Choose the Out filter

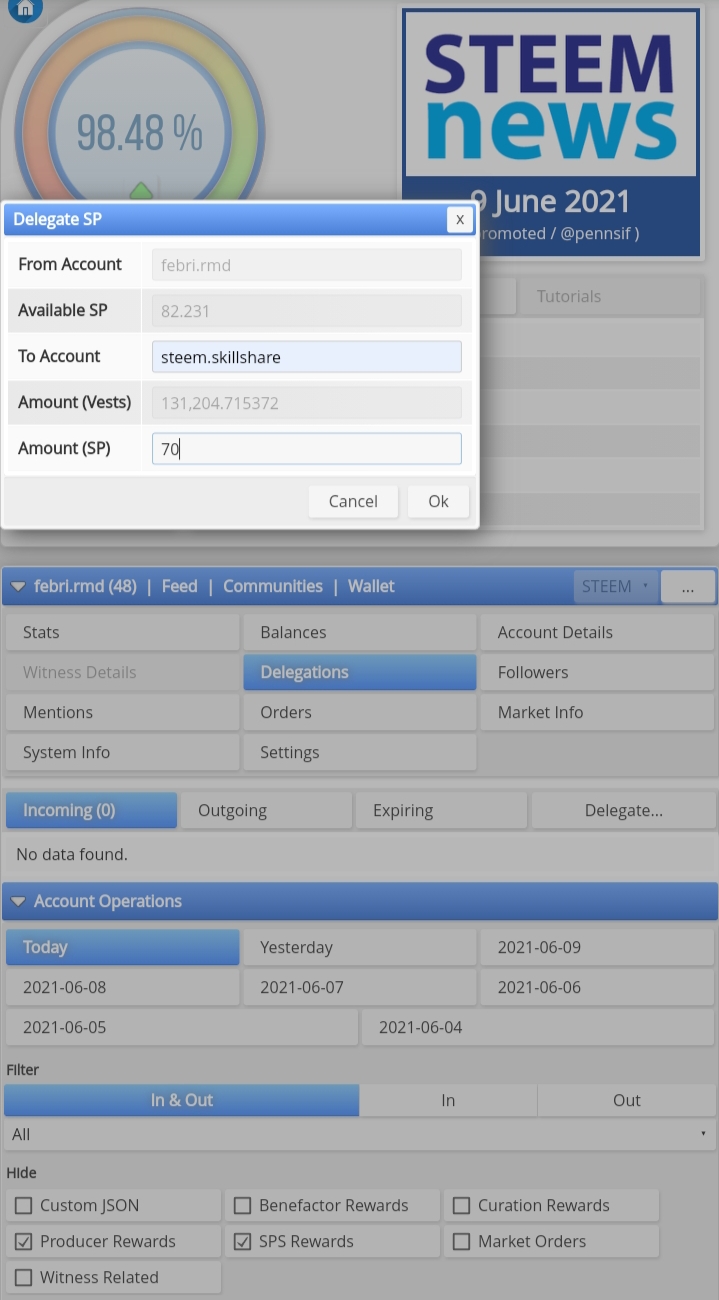(627, 1100)
